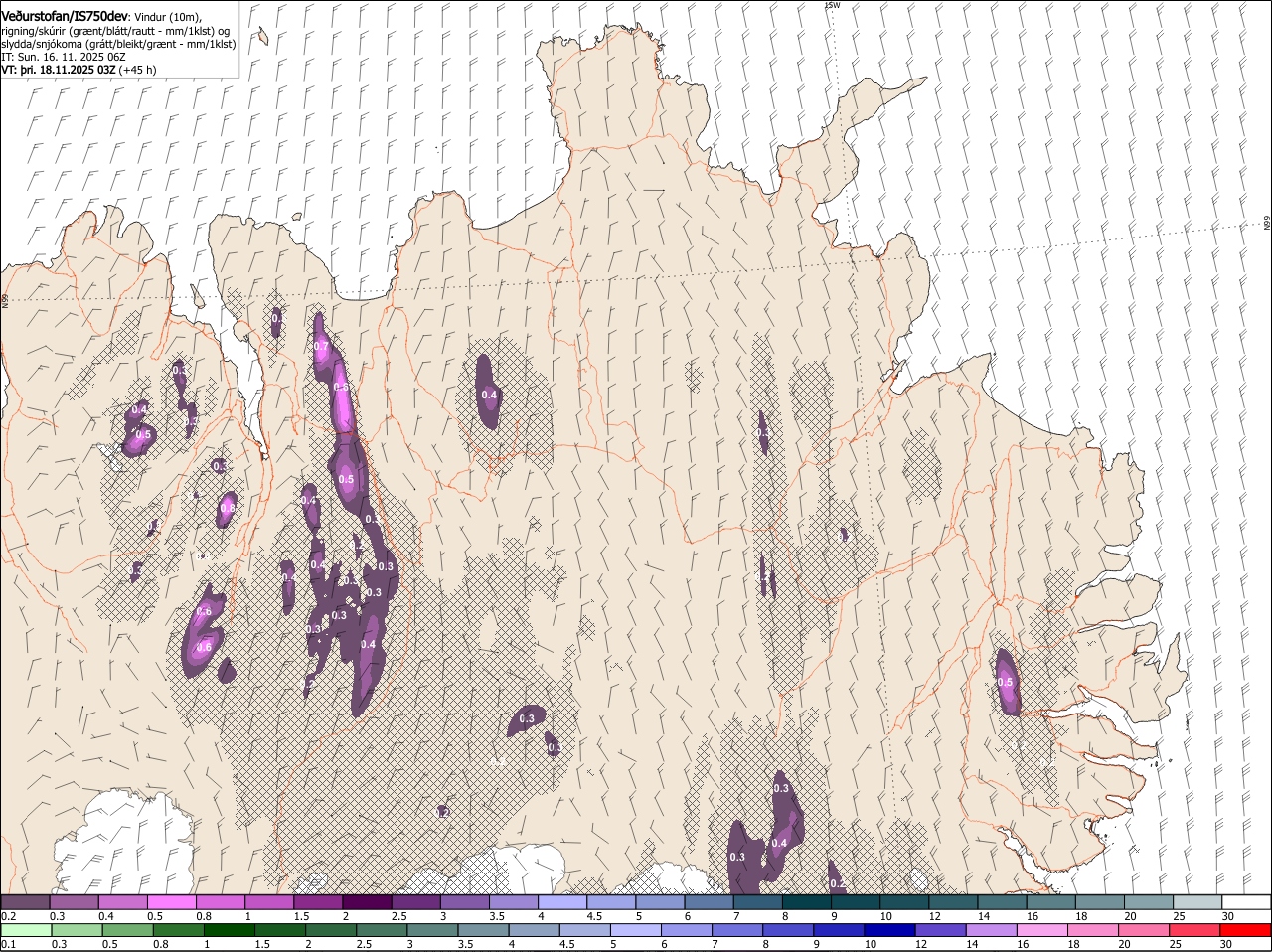Pick the light periwinkle upper swatch starting at 4
The height and width of the screenshot is (952, 1272).
[562, 901]
